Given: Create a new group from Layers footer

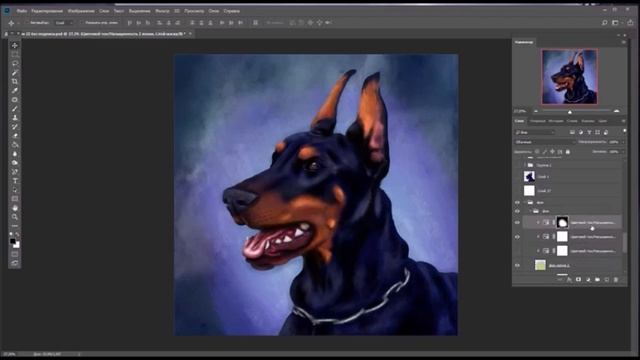Looking at the screenshot, I should point(597,280).
